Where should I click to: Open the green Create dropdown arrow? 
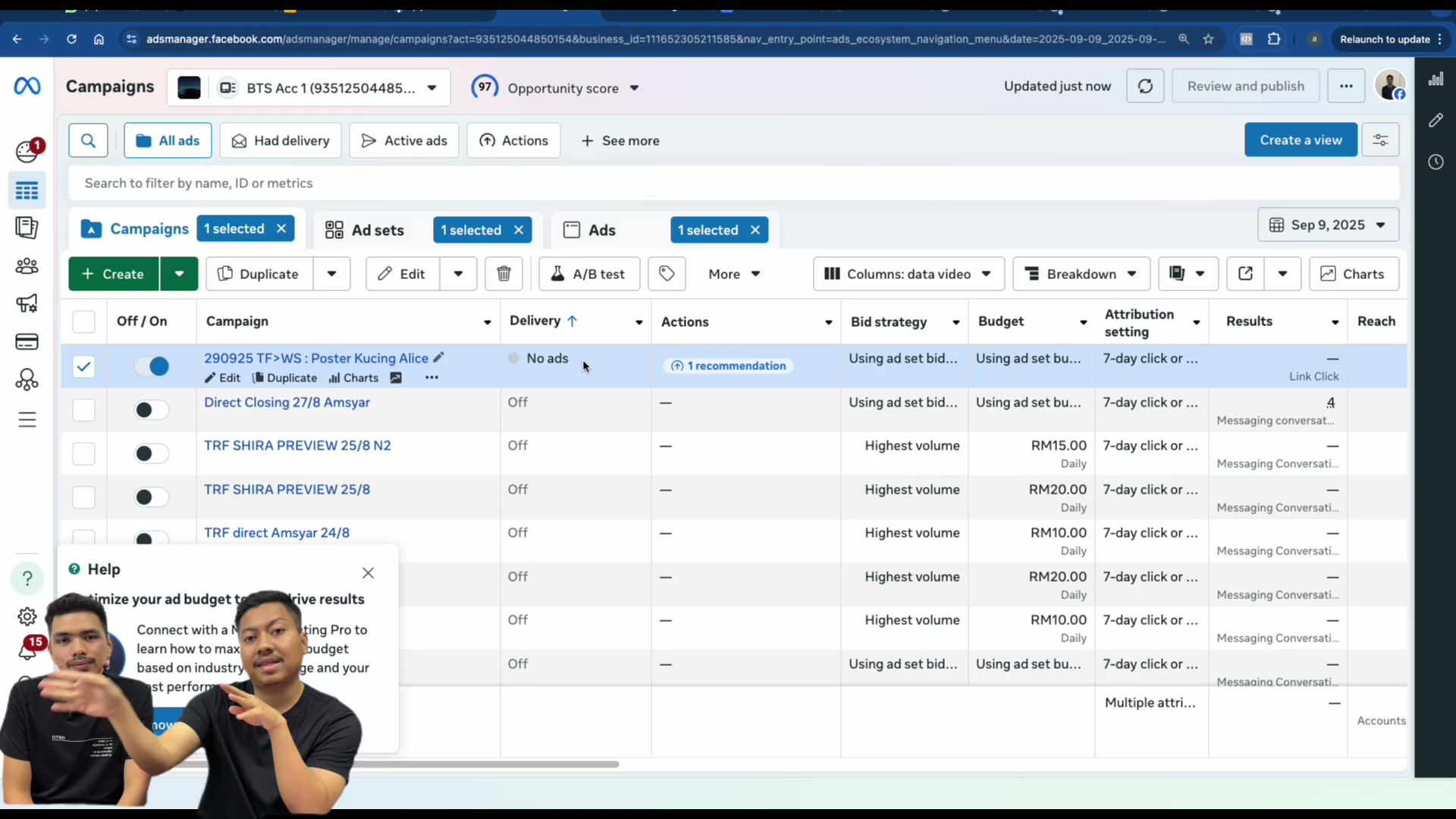(x=179, y=274)
